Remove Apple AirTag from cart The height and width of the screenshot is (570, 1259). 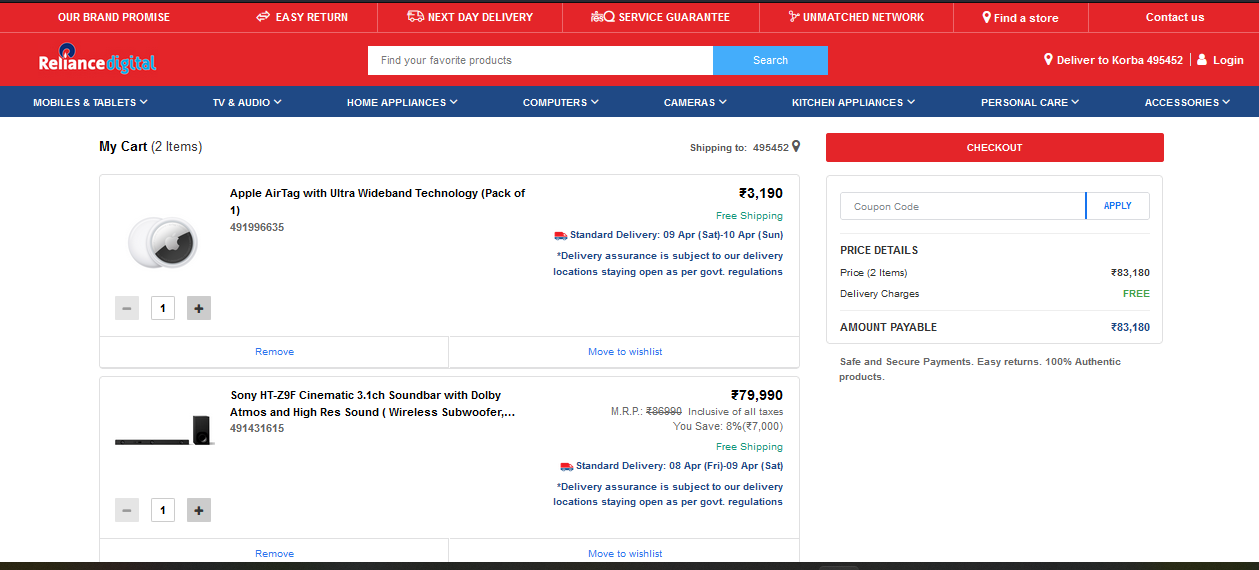tap(274, 352)
